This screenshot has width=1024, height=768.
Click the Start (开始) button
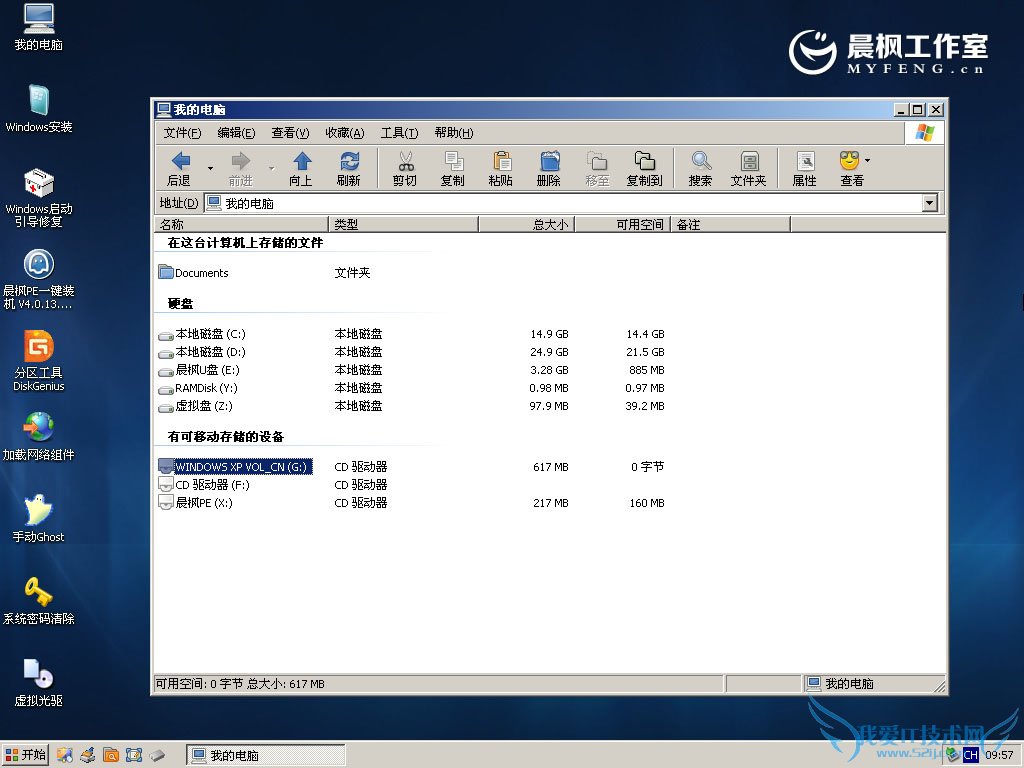point(26,755)
